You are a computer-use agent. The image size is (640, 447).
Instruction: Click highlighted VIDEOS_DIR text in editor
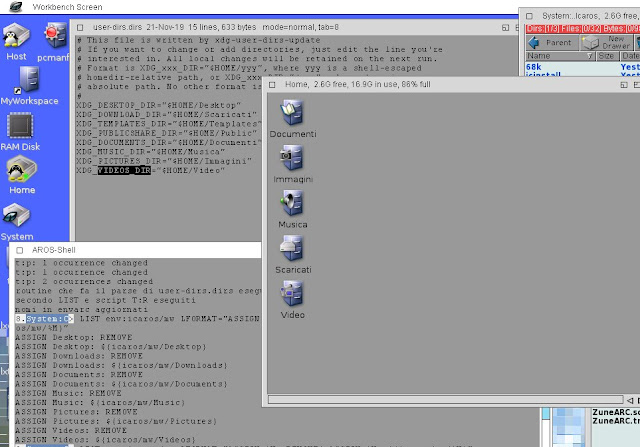(x=124, y=170)
